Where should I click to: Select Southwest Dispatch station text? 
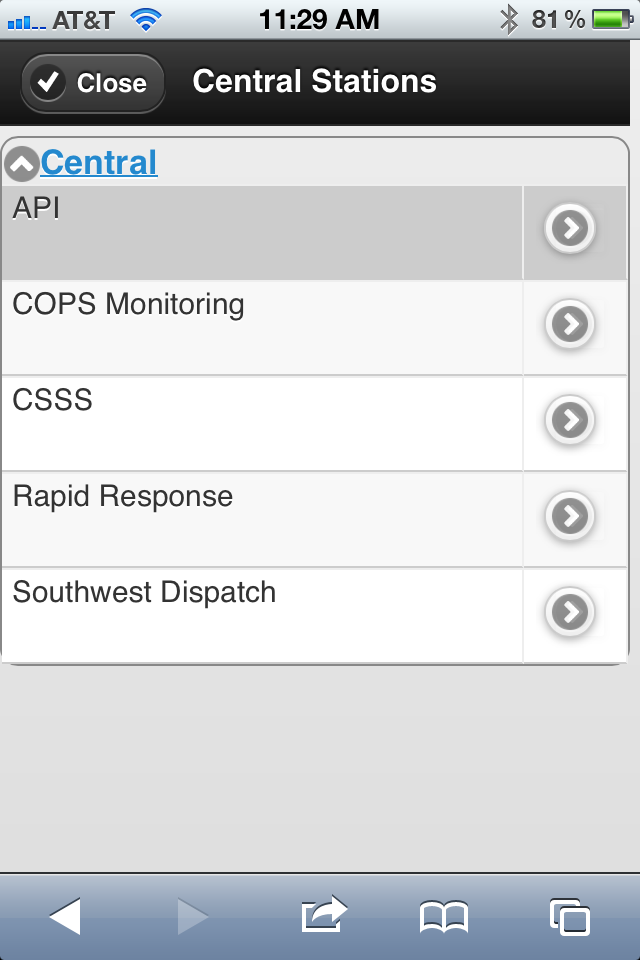pos(145,593)
